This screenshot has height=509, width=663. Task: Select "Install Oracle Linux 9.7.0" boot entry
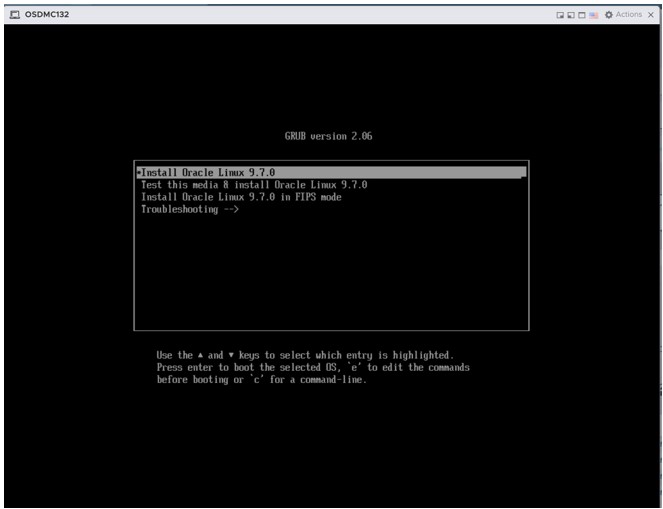pyautogui.click(x=332, y=172)
